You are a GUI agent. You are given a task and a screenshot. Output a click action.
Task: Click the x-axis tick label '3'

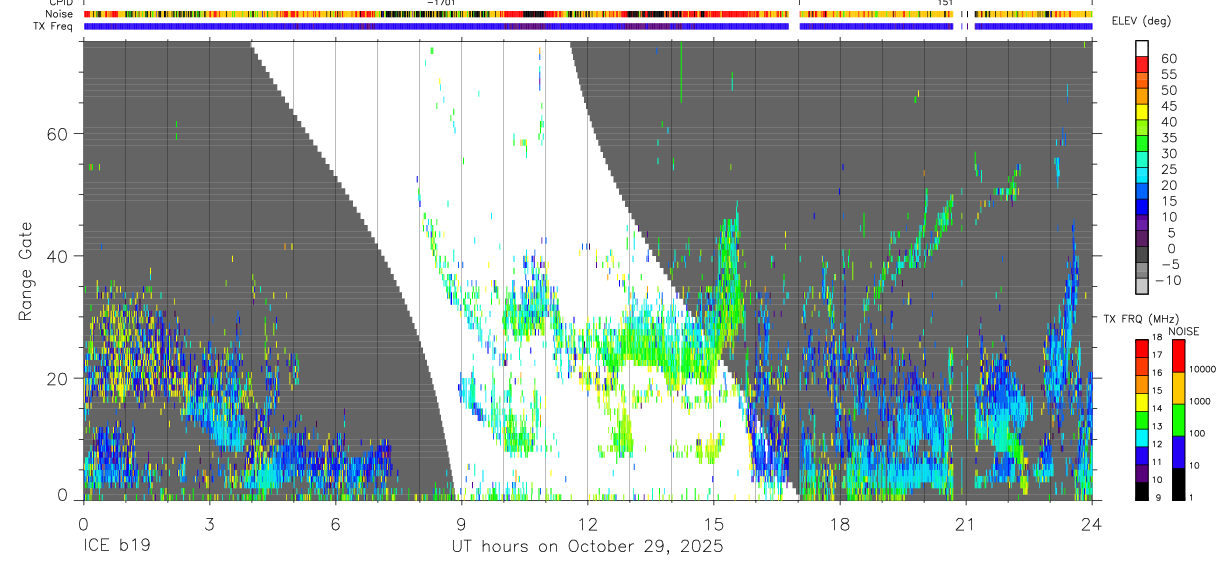(x=209, y=524)
